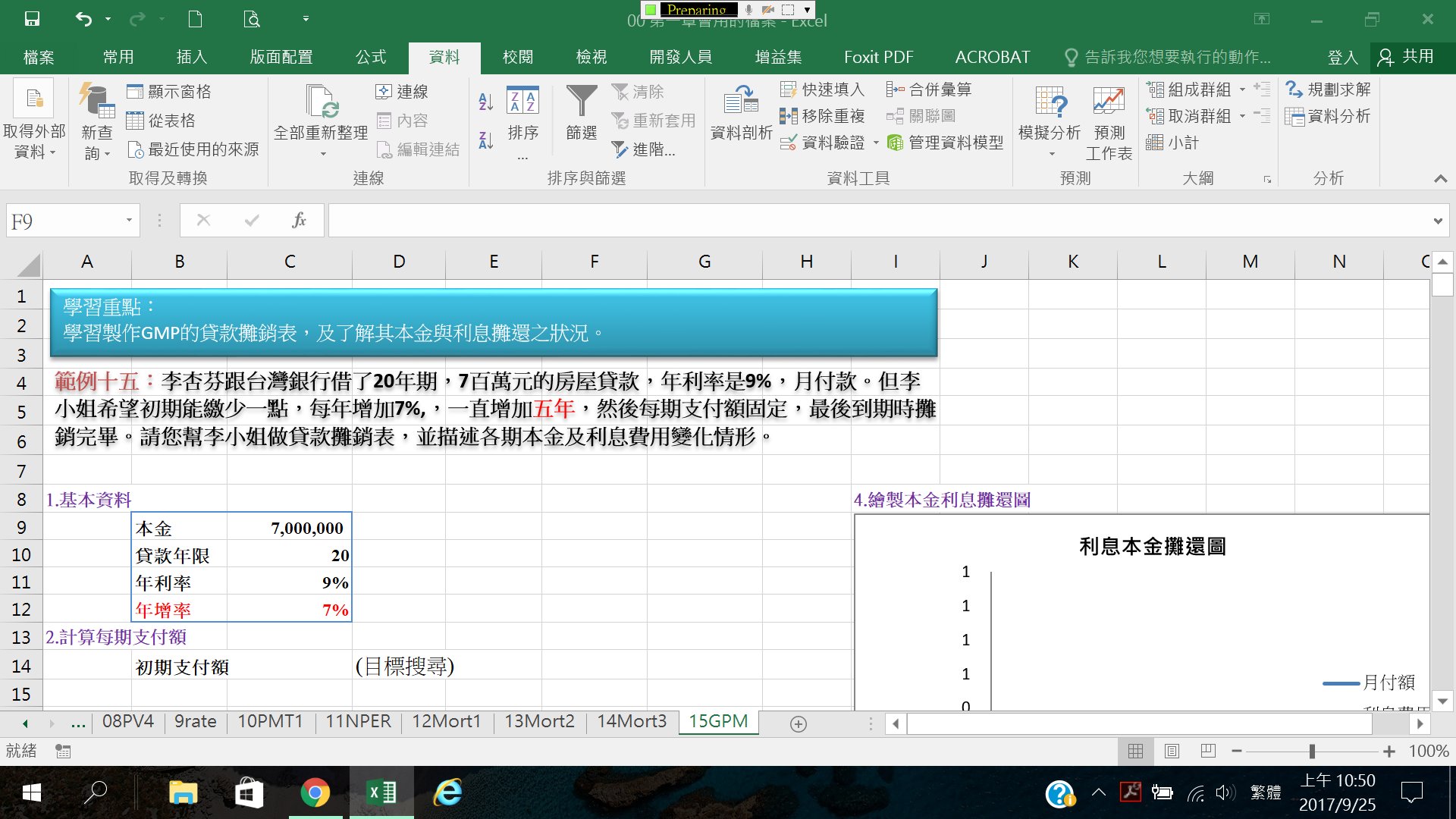Select column G header
The width and height of the screenshot is (1456, 819).
click(704, 262)
